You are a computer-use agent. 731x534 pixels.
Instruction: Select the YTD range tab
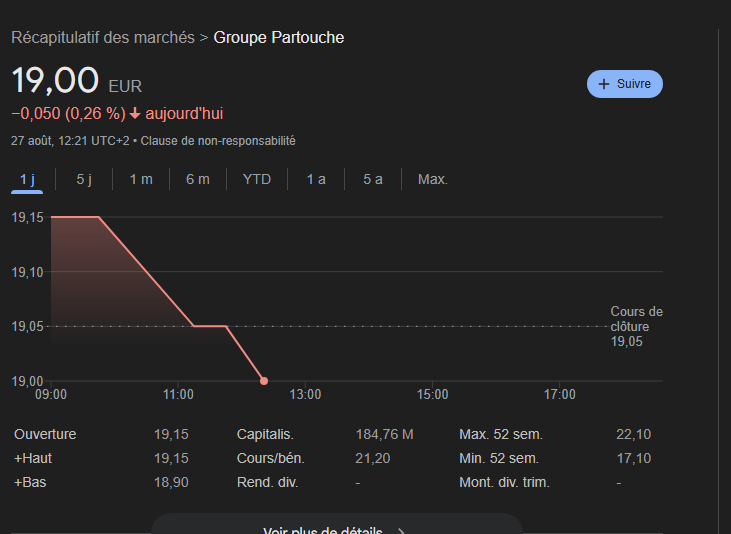coord(257,179)
